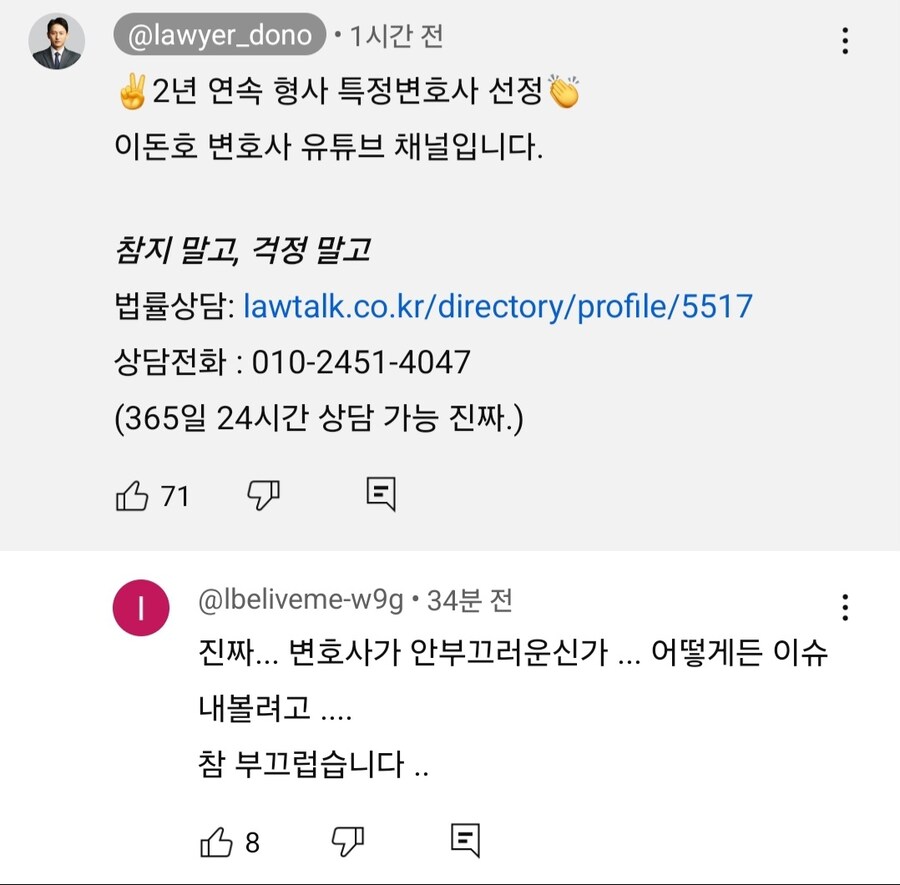The width and height of the screenshot is (900, 885).
Task: Open the three-dot menu on @lawyer_dono's comment
Action: (845, 40)
